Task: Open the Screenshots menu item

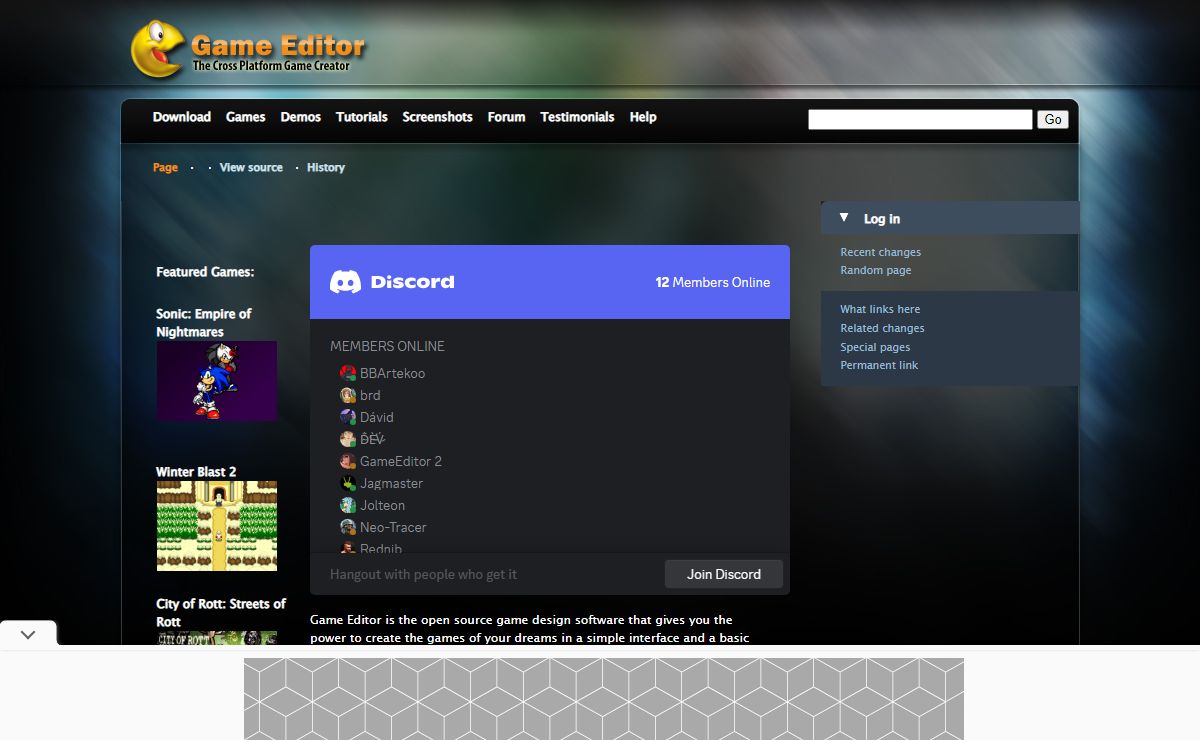Action: [438, 117]
